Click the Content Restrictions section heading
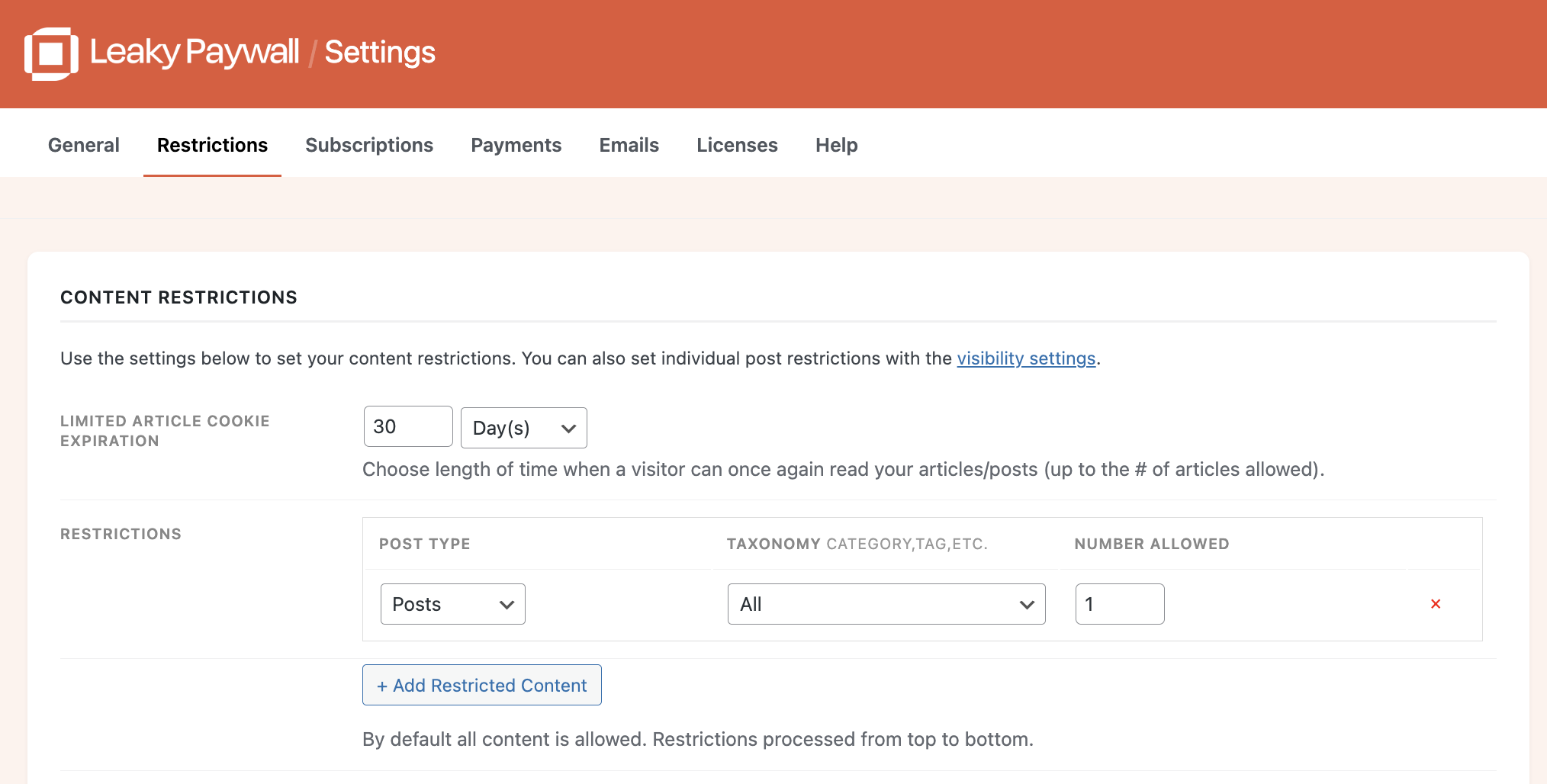The width and height of the screenshot is (1547, 784). [178, 297]
